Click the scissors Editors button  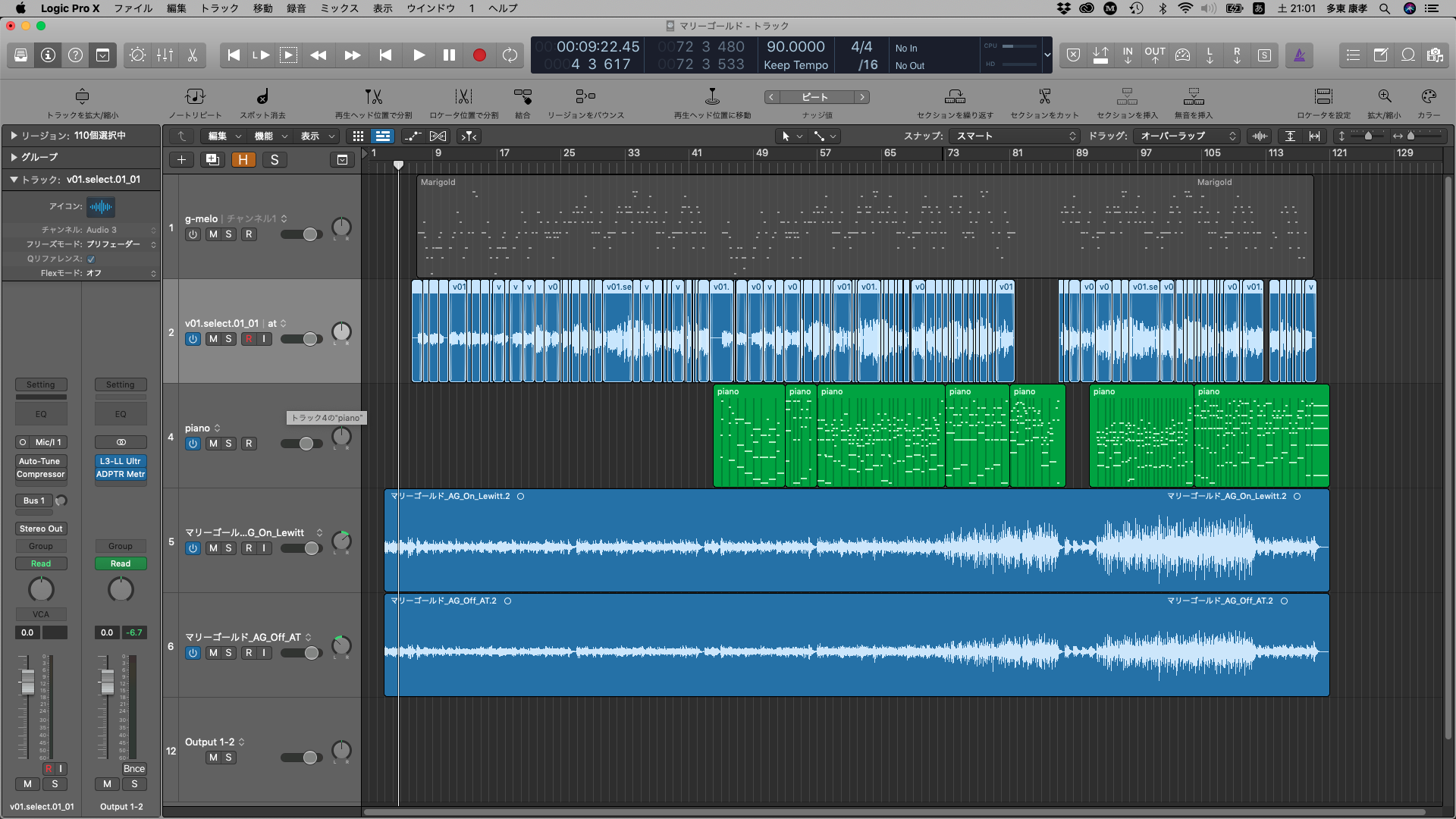(193, 55)
